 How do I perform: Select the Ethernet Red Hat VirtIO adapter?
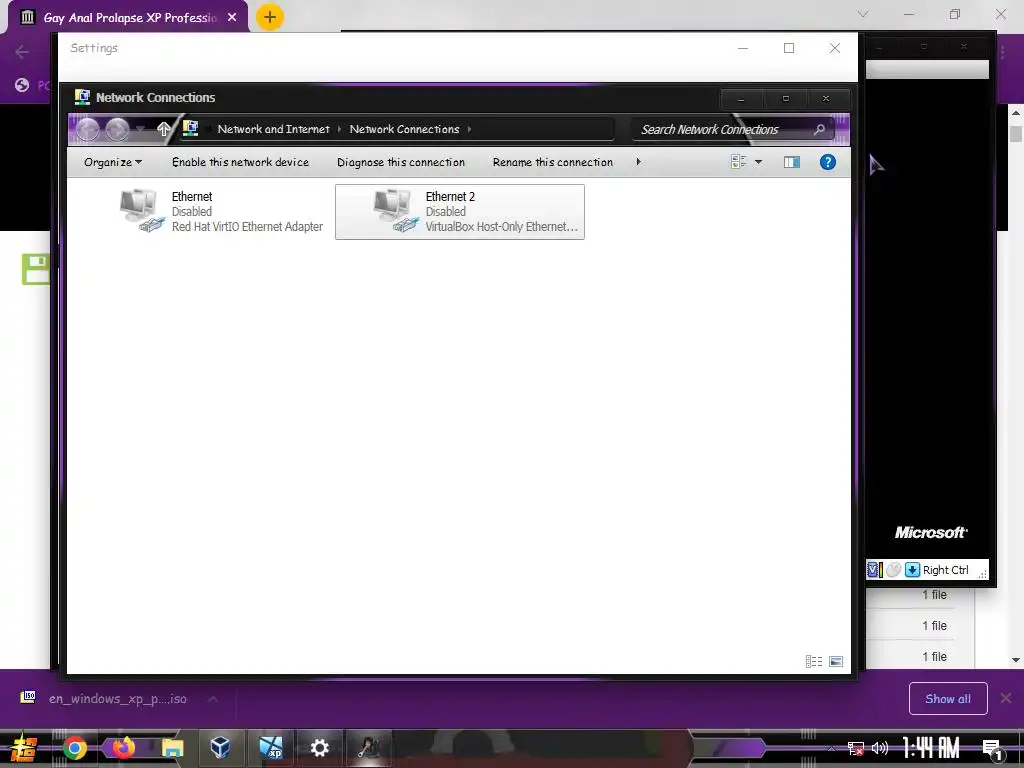(x=221, y=212)
